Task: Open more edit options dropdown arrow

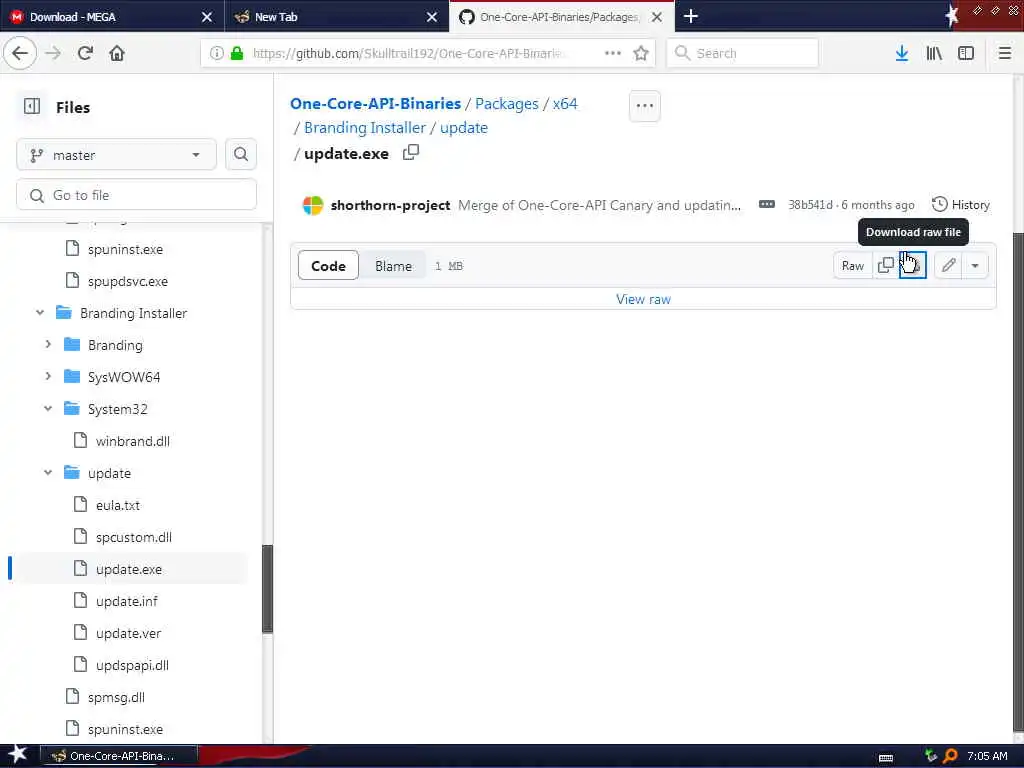Action: (x=974, y=265)
